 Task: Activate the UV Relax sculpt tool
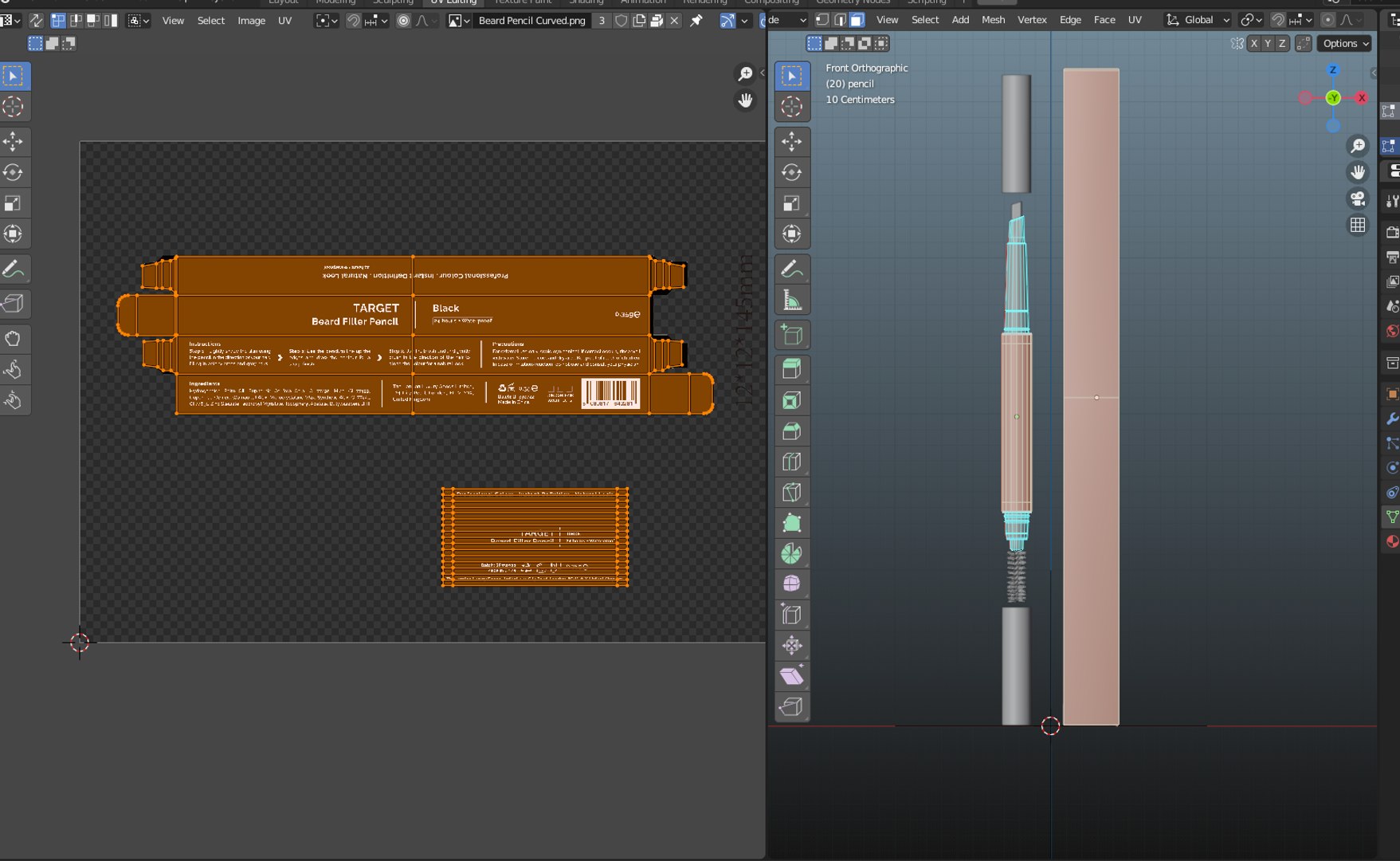(x=14, y=370)
